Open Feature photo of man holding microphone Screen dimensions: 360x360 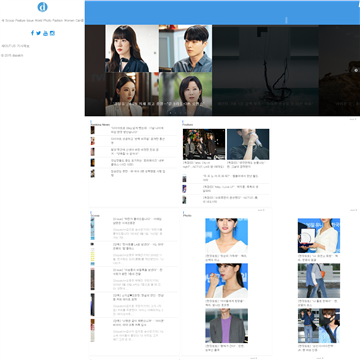[x=248, y=144]
